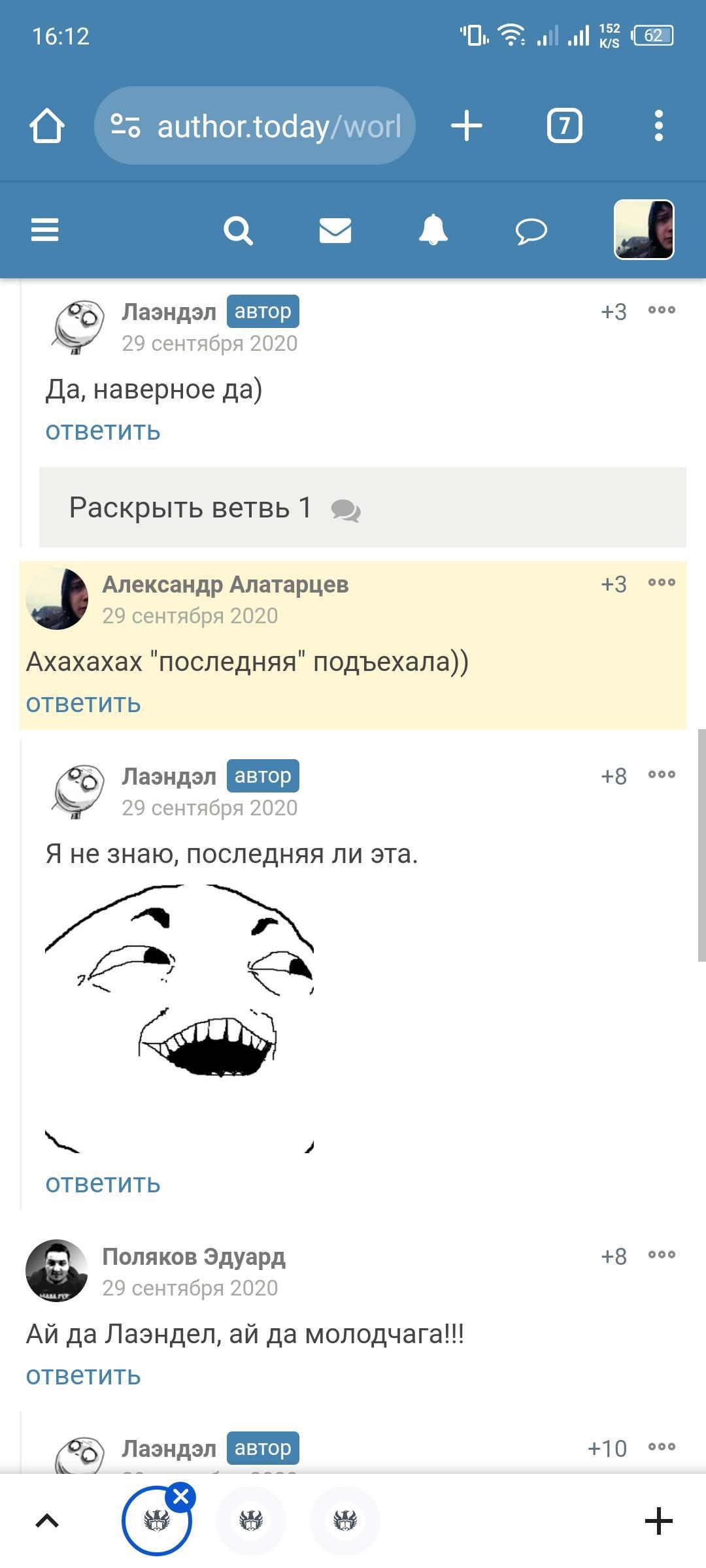Open discussions speech bubble icon
706x1568 pixels.
[531, 231]
